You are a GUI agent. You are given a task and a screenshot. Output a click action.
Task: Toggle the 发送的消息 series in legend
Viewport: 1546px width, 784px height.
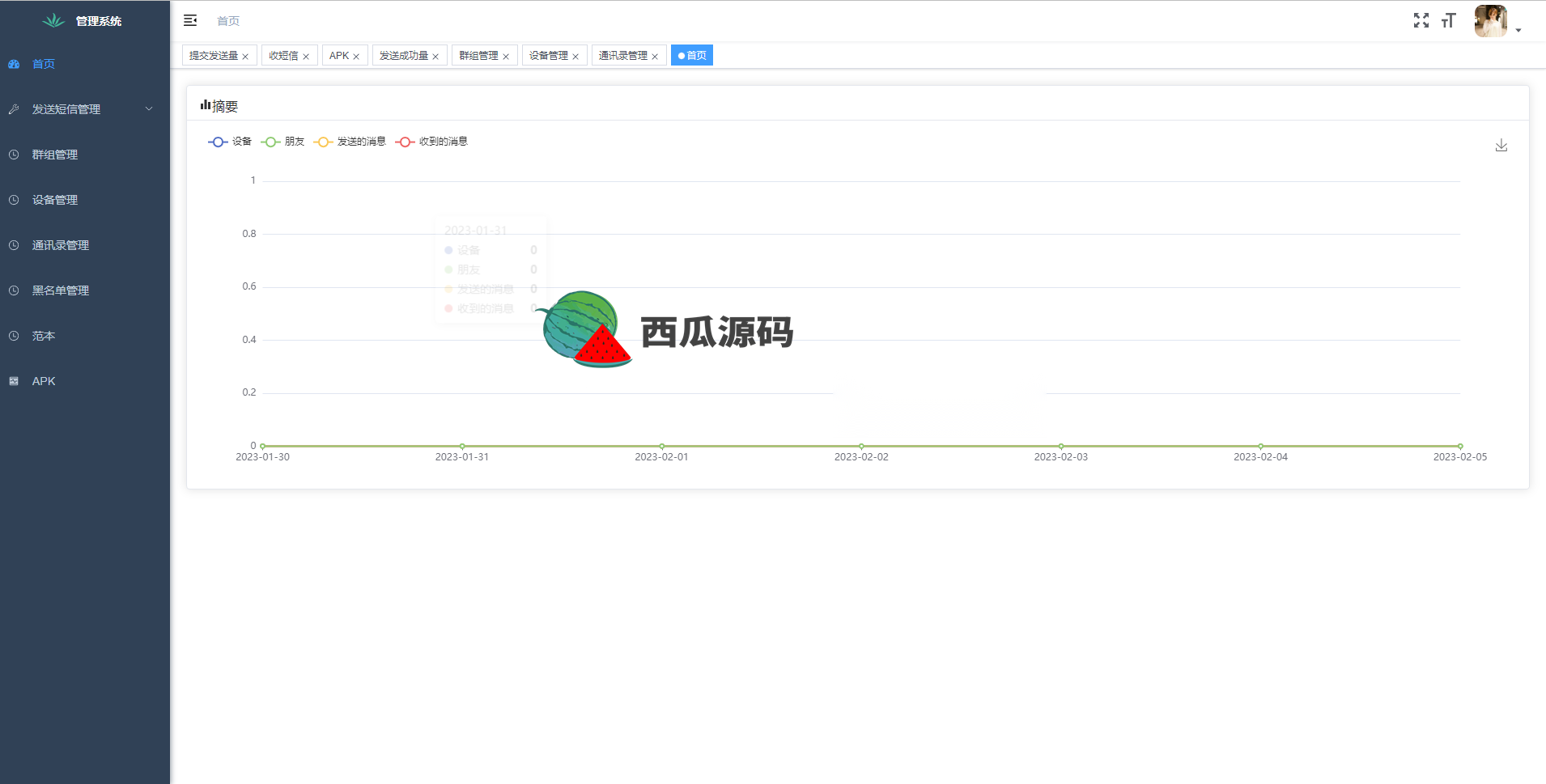pyautogui.click(x=350, y=142)
